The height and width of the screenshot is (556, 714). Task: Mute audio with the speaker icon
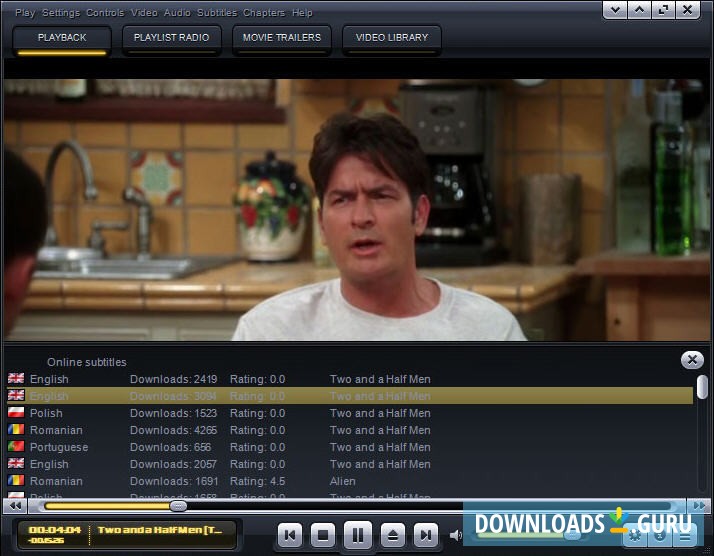coord(455,535)
